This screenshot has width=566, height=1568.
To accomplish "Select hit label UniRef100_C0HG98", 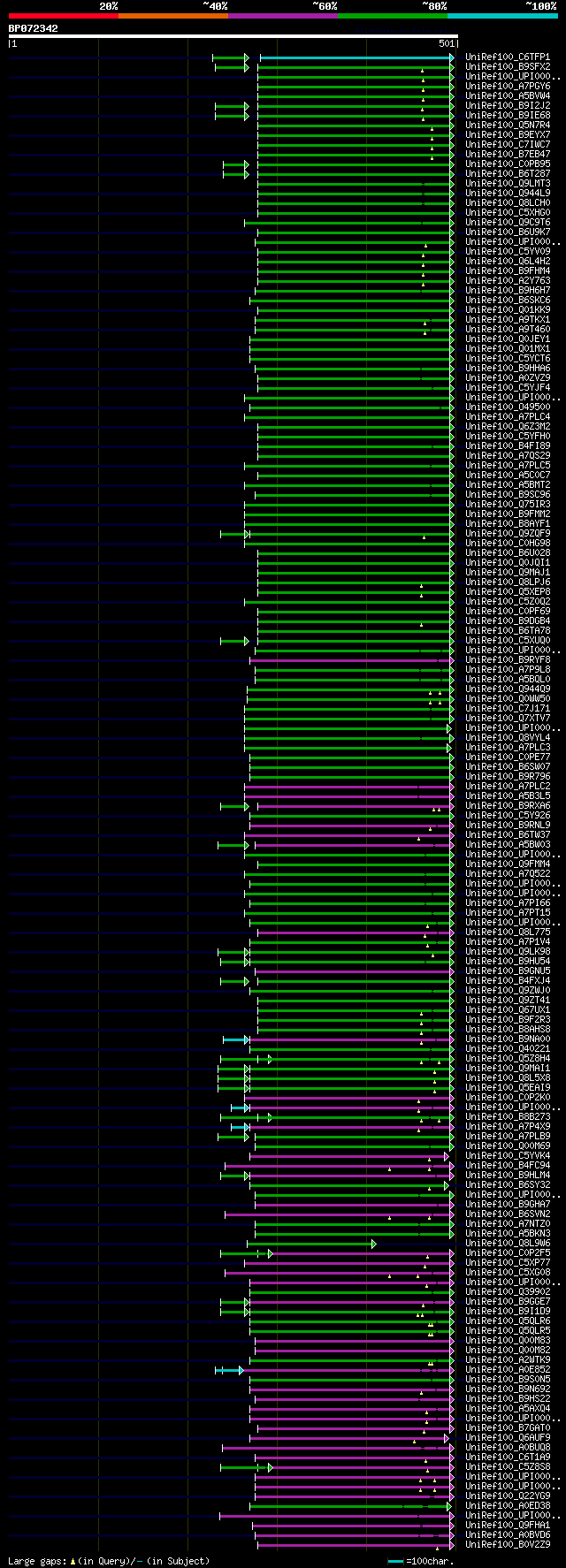I will [508, 543].
